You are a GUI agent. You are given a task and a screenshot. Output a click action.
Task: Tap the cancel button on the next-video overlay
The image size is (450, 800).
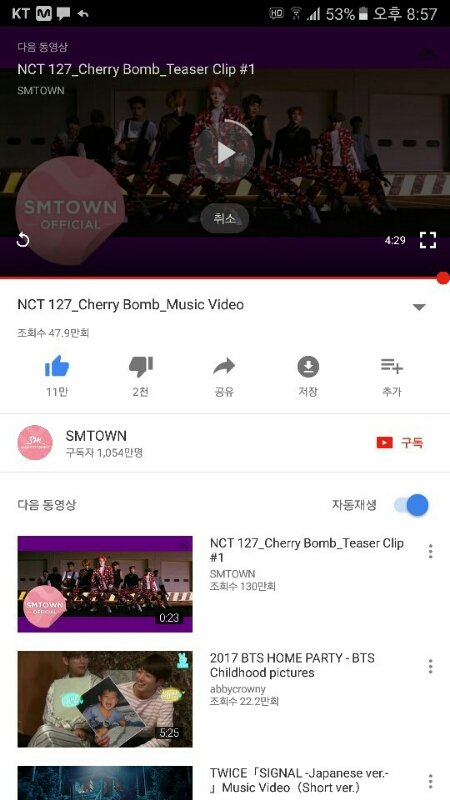(224, 218)
